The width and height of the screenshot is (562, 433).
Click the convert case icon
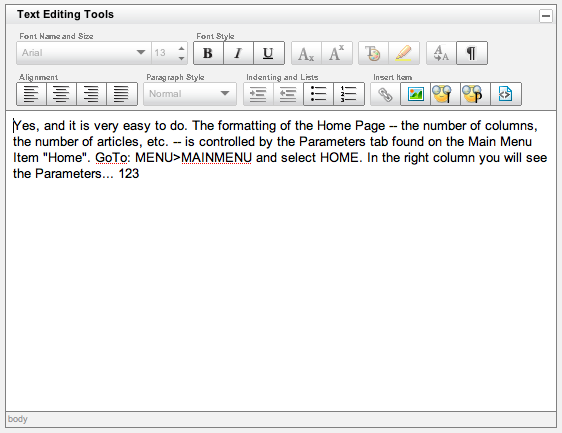point(441,53)
